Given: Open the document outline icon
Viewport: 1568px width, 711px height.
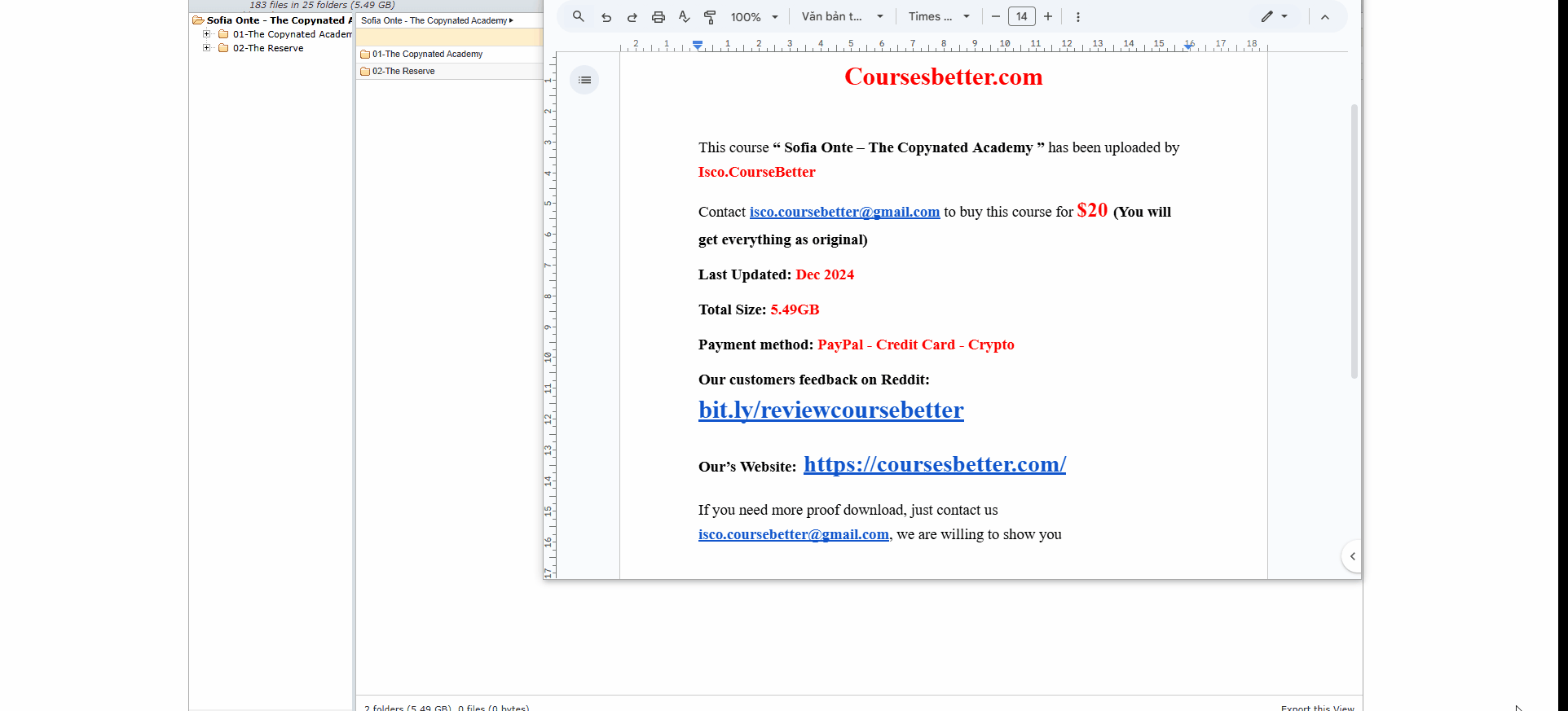Looking at the screenshot, I should [584, 80].
